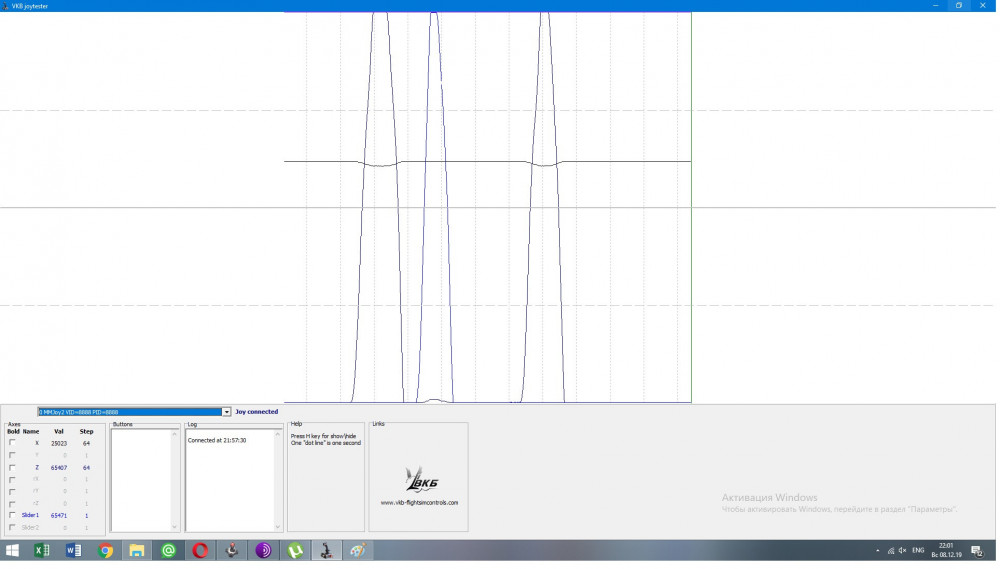
Task: Tick the Bold checkbox for Slider2
Action: (12, 528)
